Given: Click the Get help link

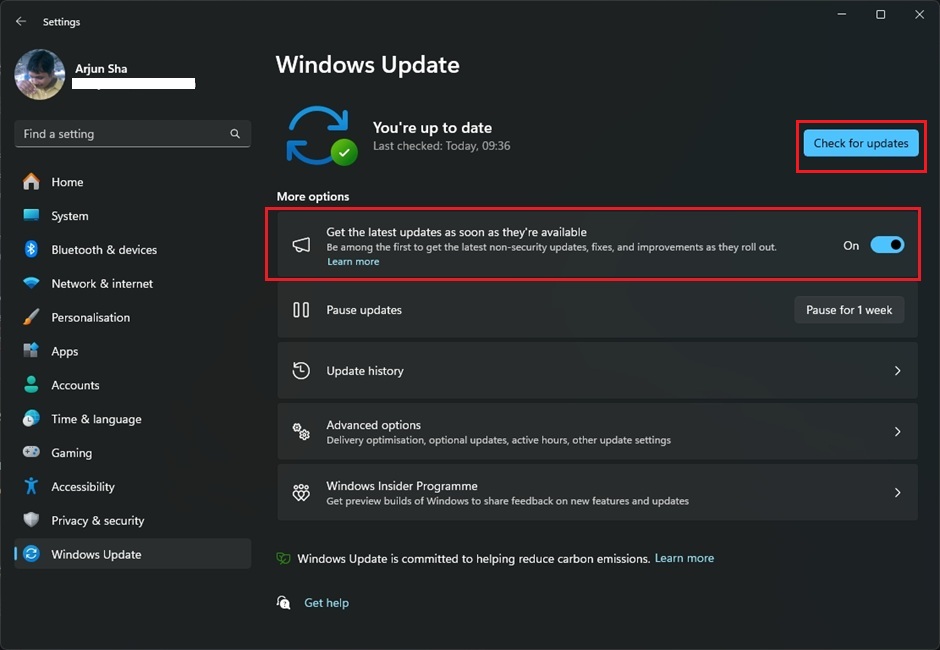Looking at the screenshot, I should click(326, 603).
